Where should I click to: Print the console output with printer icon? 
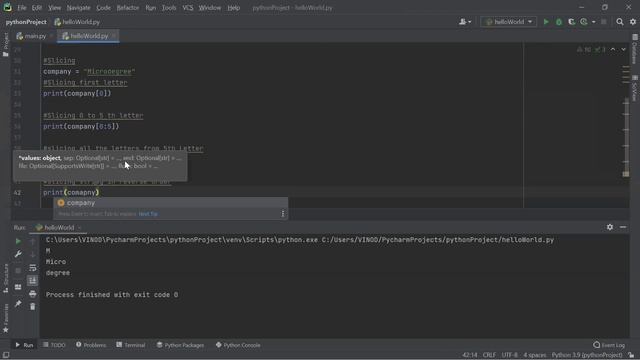33,293
